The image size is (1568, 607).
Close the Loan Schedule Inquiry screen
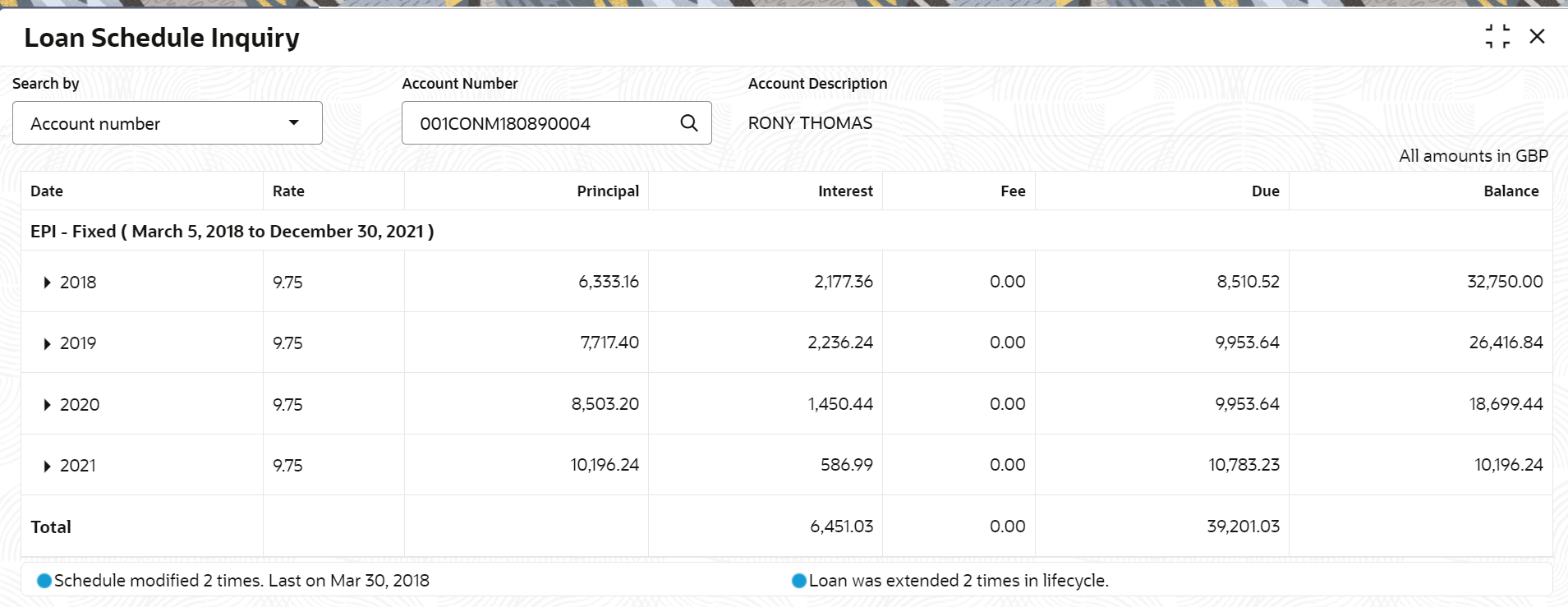point(1537,36)
